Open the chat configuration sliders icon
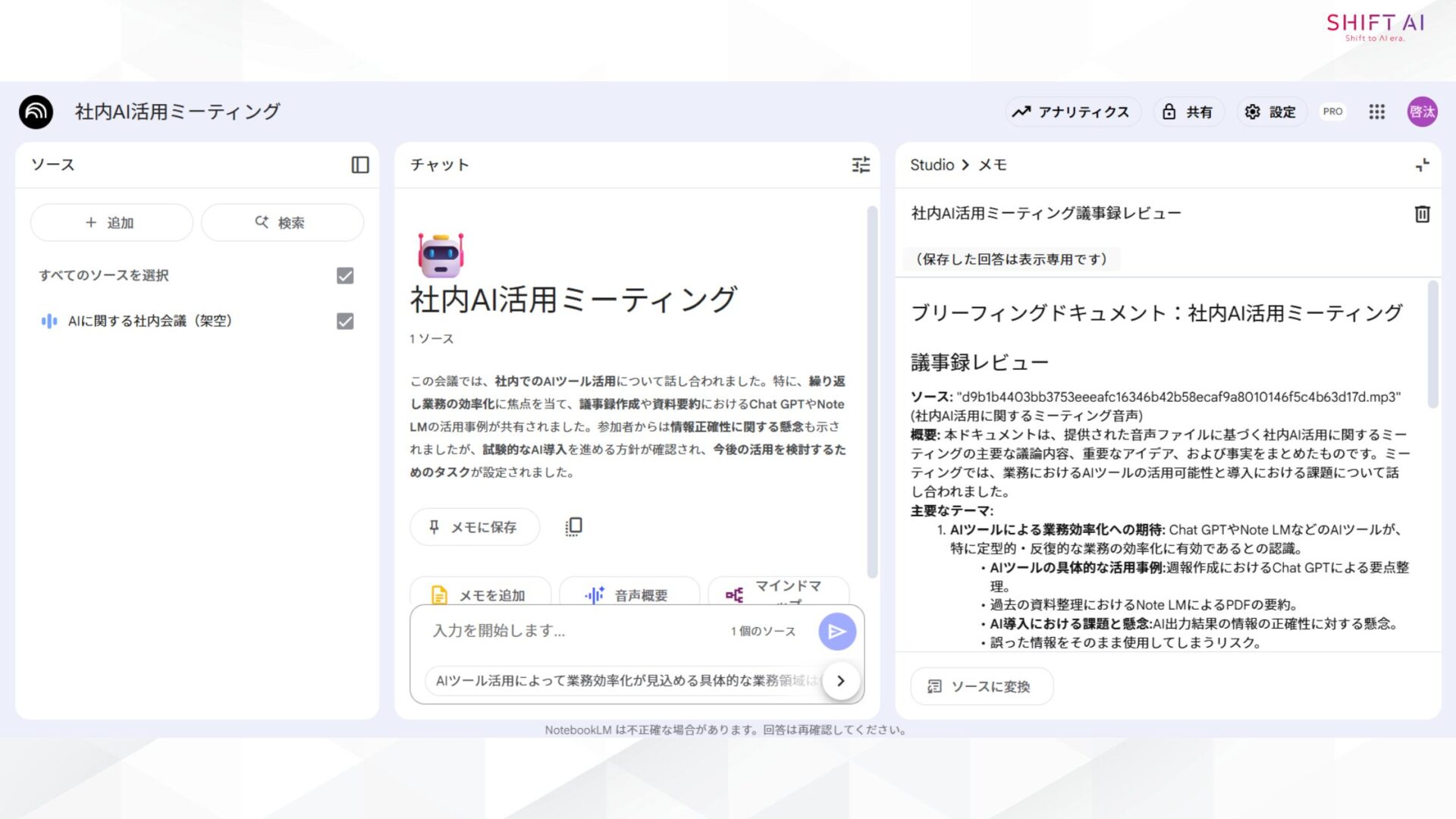Screen dimensions: 1456x819 pyautogui.click(x=861, y=165)
